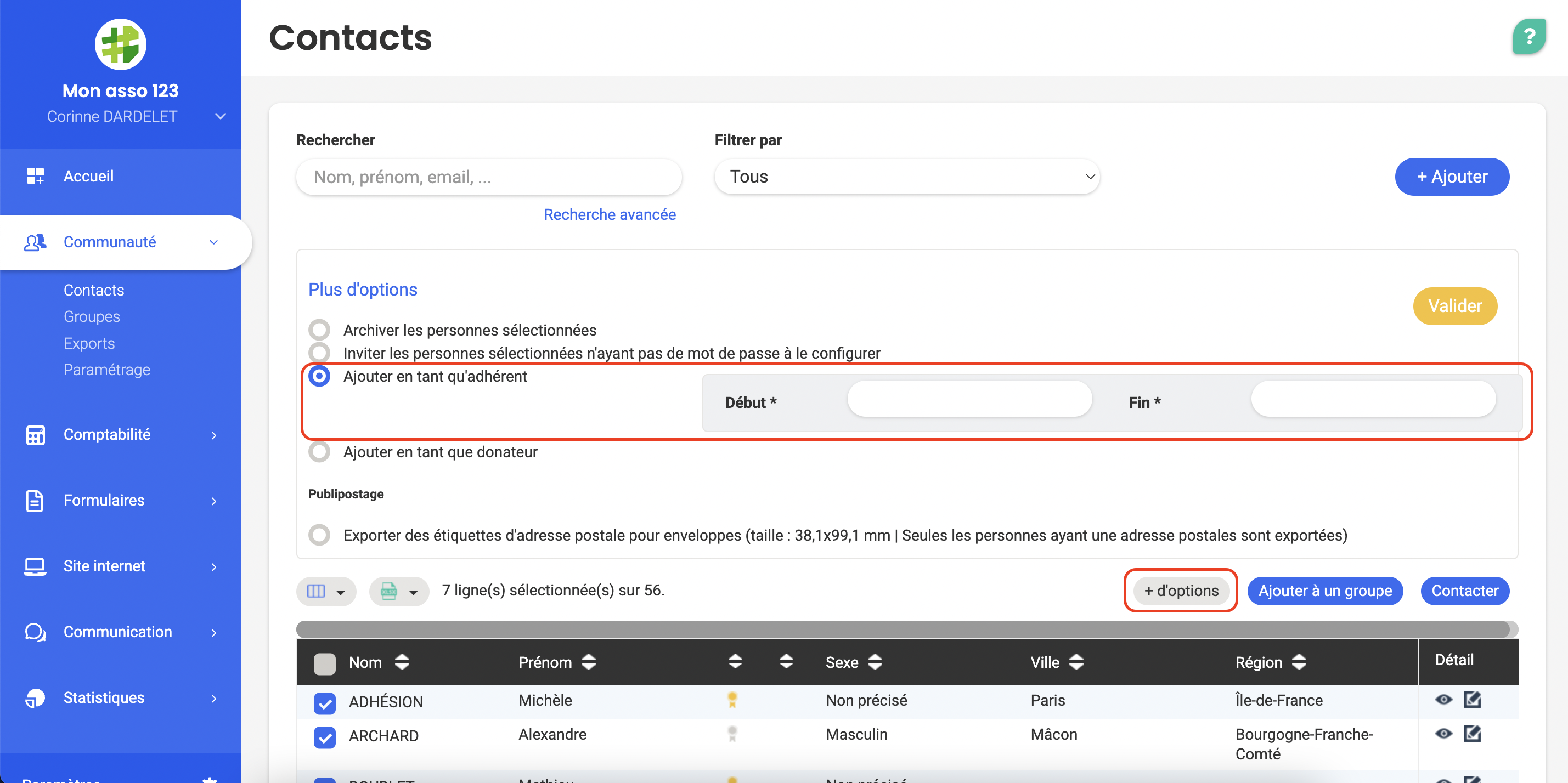Click the Communauté people icon
Screen dimensions: 1568x783
coord(35,242)
